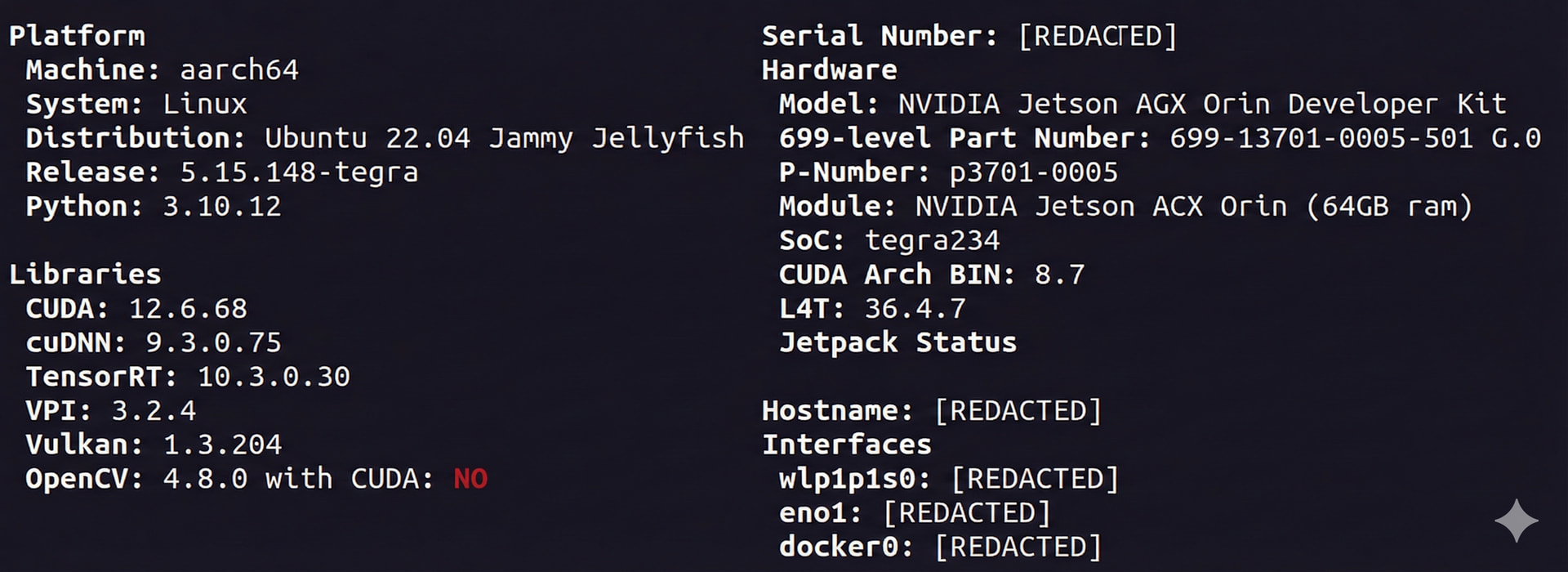Click the cuDNN version 9.3.0.75
The width and height of the screenshot is (1568, 572).
click(213, 342)
